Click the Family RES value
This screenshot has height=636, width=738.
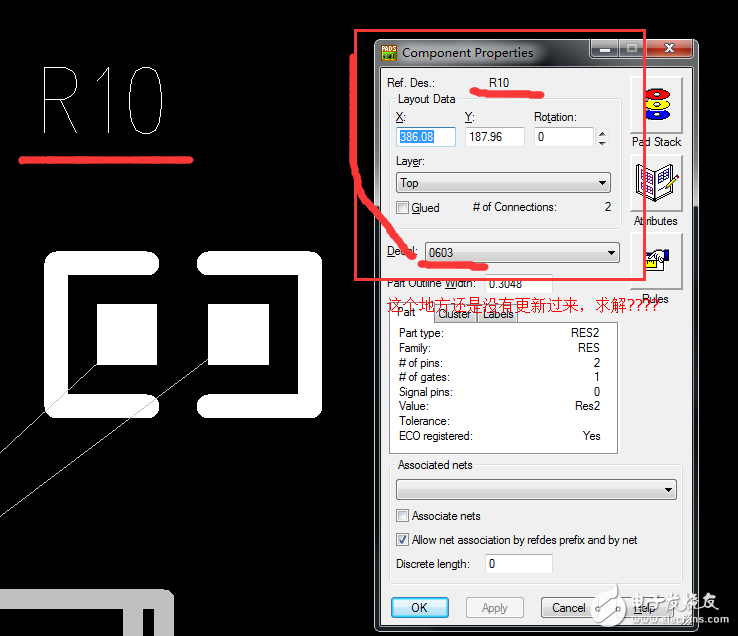click(588, 348)
